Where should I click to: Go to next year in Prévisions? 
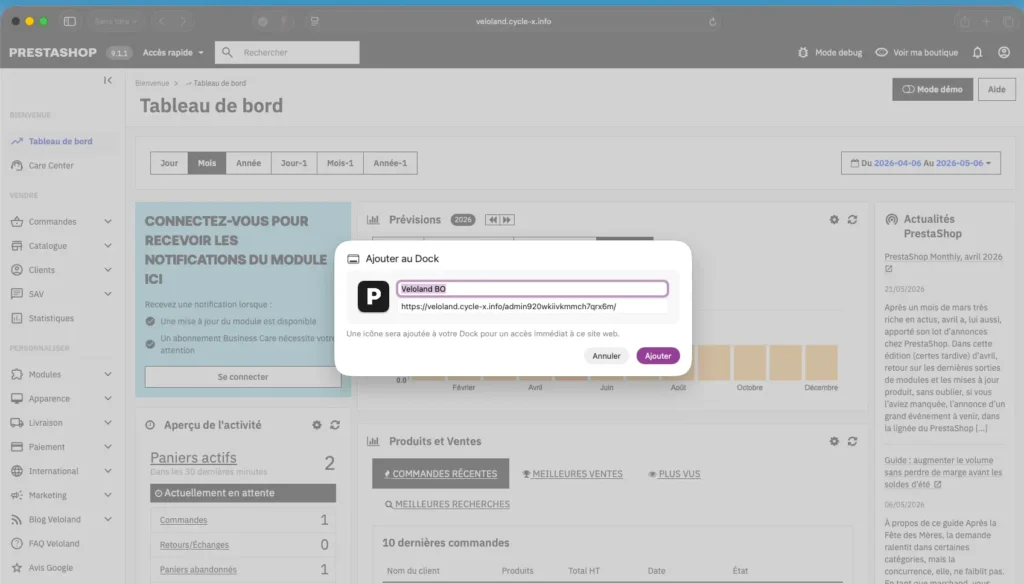point(507,220)
